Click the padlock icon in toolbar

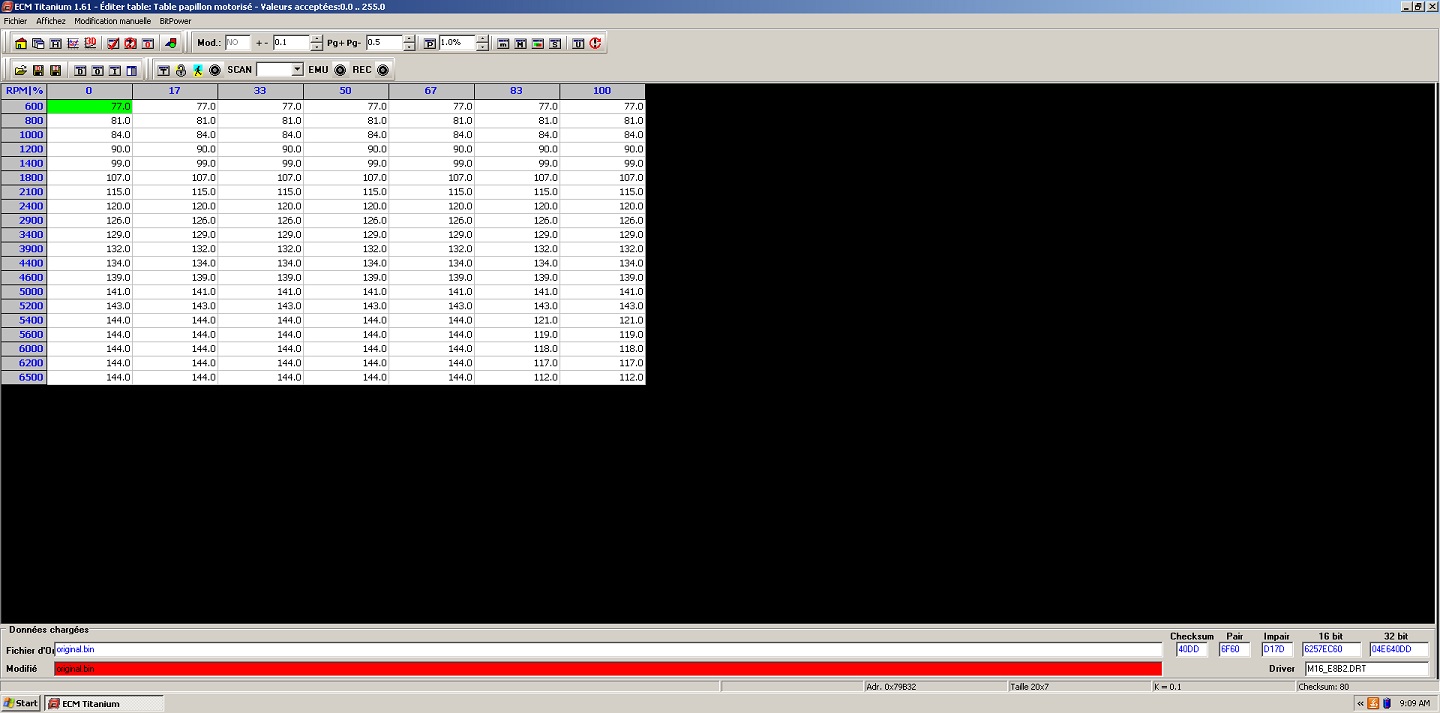coord(181,70)
